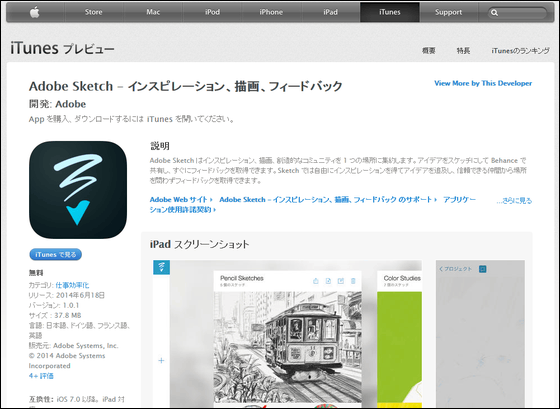Click the iPad スクリーンショット heading
Screen dimensions: 560x409
click(199, 244)
